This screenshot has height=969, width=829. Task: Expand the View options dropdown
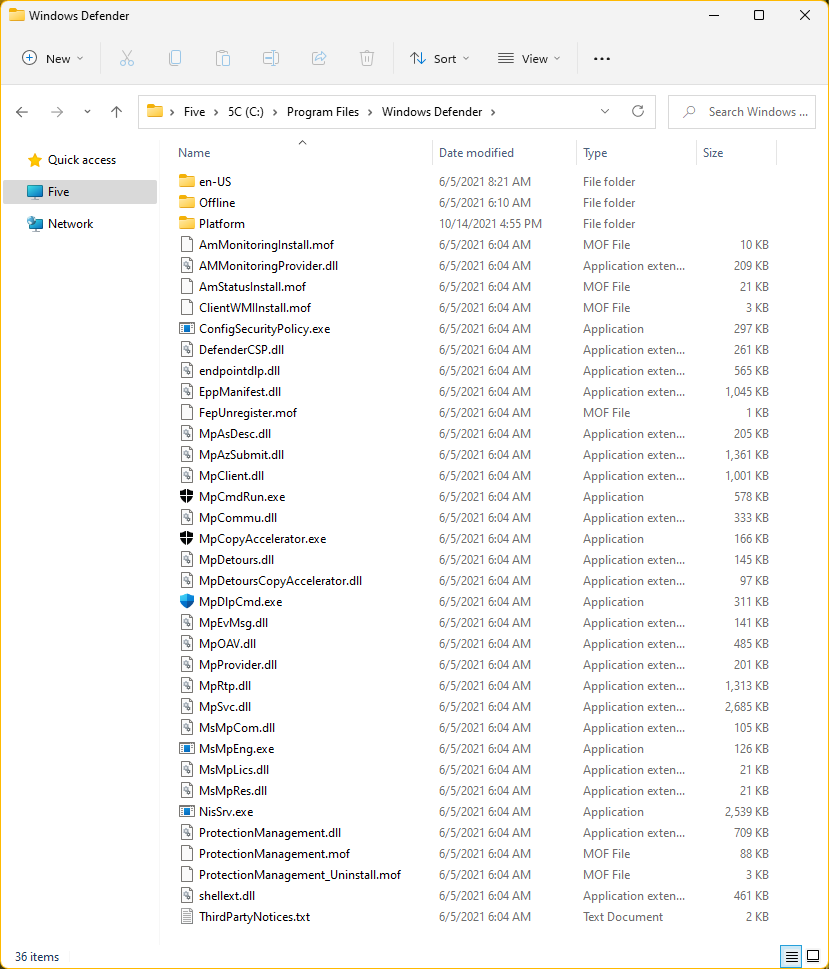click(529, 59)
